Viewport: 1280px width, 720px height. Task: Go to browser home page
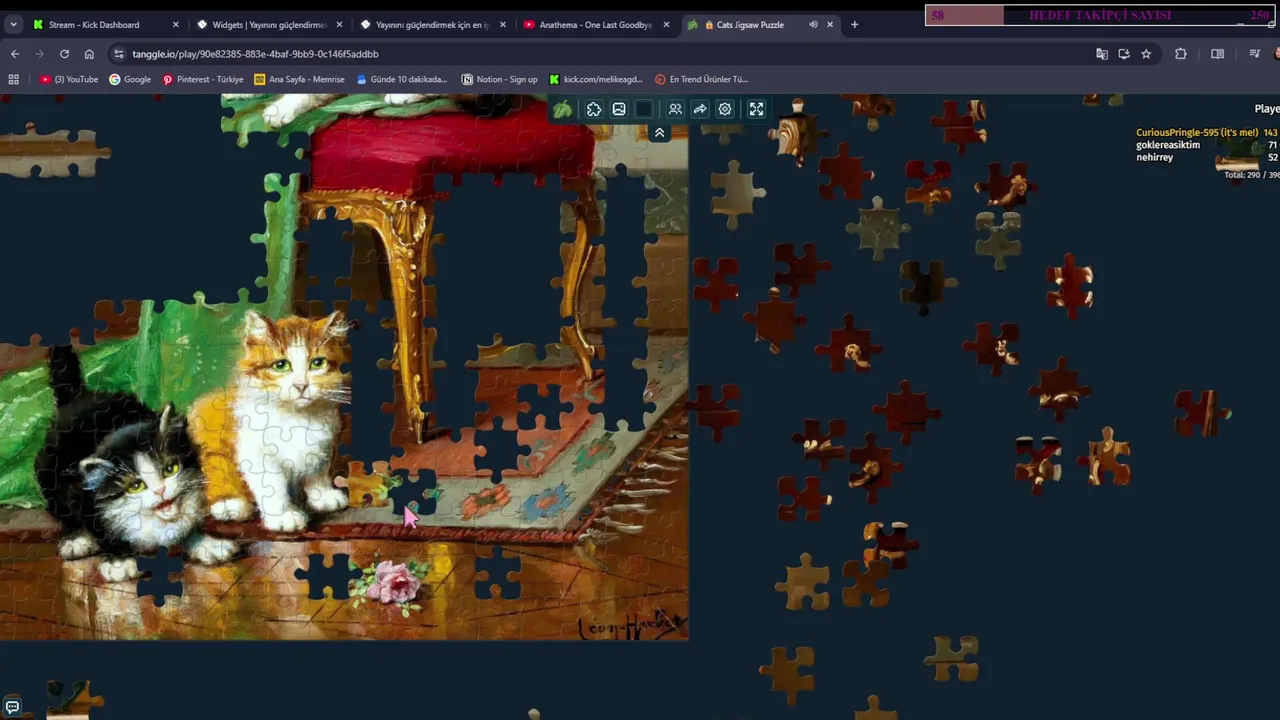tap(89, 54)
